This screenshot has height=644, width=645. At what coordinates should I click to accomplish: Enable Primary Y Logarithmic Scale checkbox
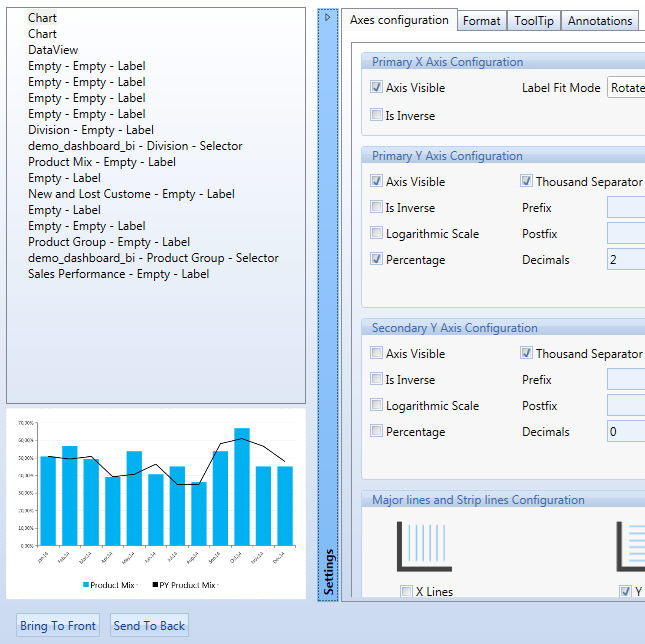376,233
